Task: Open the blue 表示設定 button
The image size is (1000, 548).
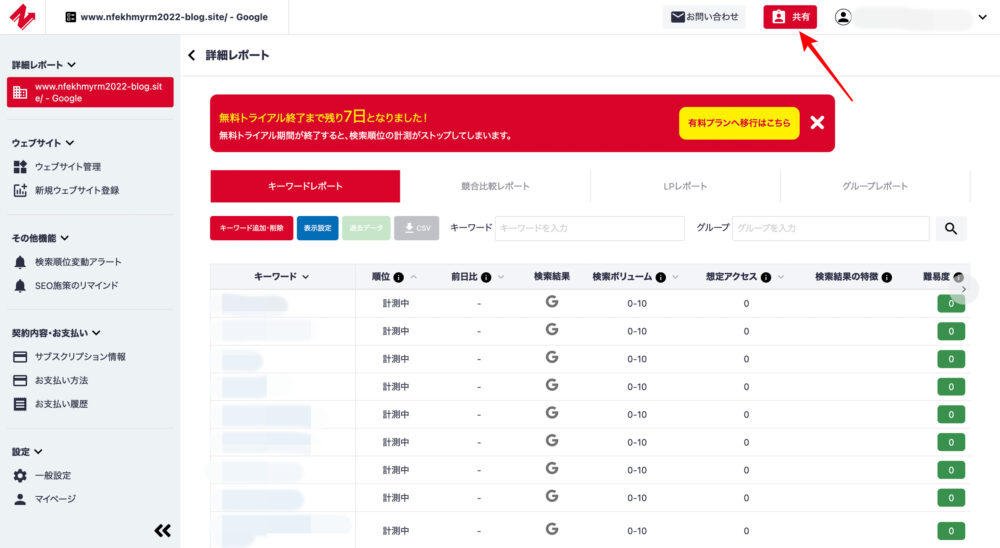Action: pyautogui.click(x=317, y=228)
